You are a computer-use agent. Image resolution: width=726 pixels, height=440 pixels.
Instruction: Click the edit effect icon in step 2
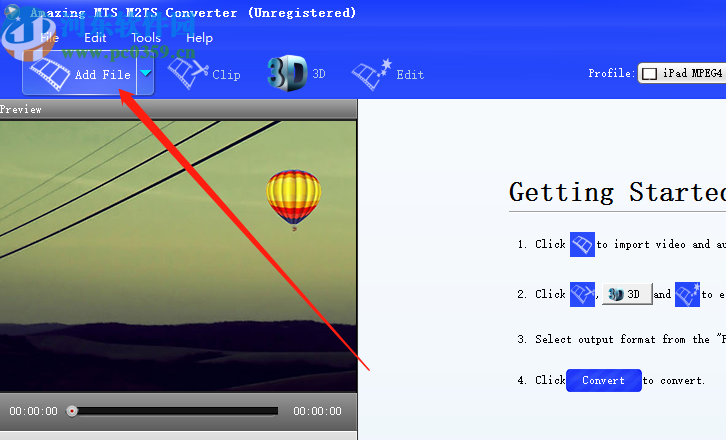point(687,294)
